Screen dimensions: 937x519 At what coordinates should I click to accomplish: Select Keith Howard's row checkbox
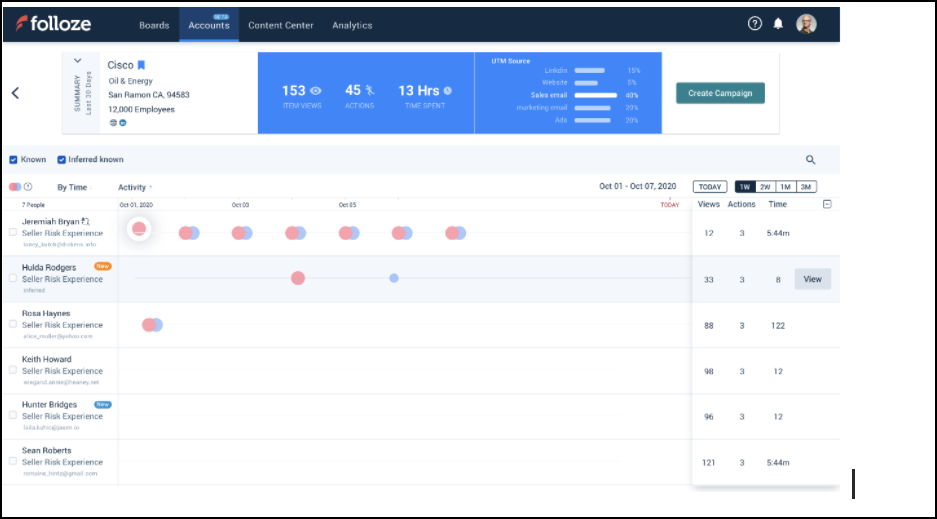[13, 370]
